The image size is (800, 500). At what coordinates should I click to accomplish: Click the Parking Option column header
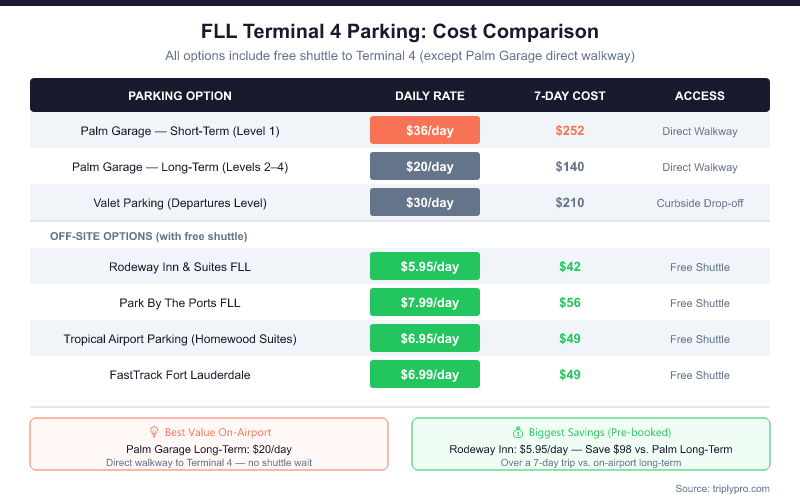180,96
